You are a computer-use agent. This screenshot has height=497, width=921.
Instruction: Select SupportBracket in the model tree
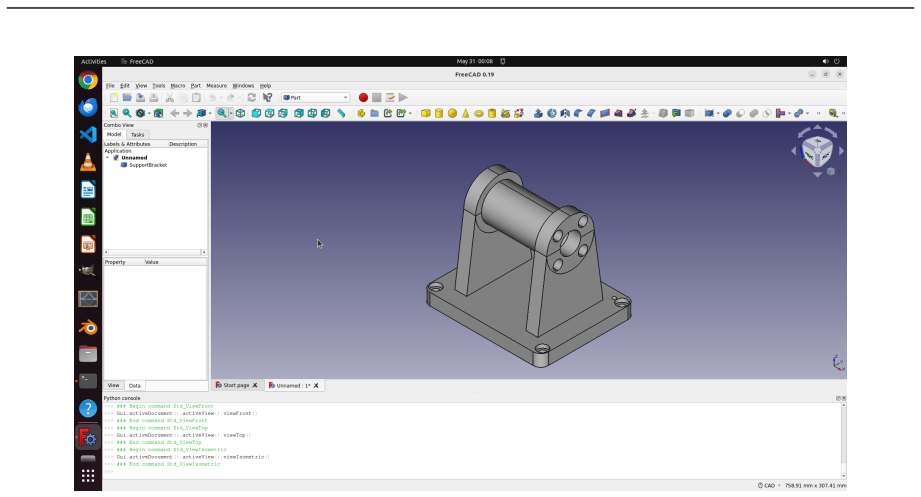(148, 165)
